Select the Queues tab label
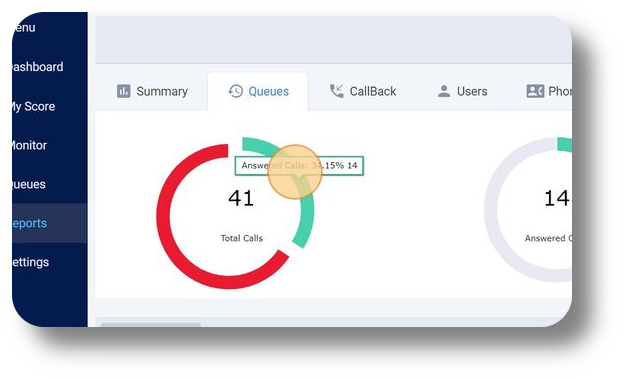Screen dimensions: 624x379 pos(269,91)
